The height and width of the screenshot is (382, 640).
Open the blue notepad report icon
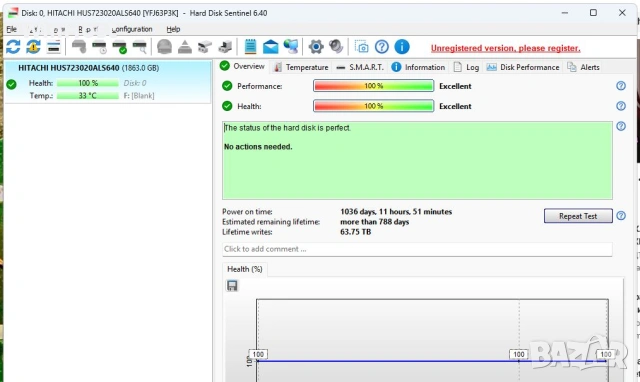tap(250, 47)
